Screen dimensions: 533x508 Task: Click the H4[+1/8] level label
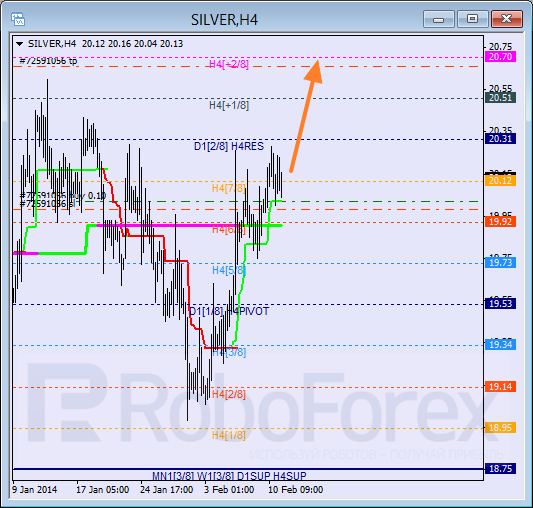229,105
